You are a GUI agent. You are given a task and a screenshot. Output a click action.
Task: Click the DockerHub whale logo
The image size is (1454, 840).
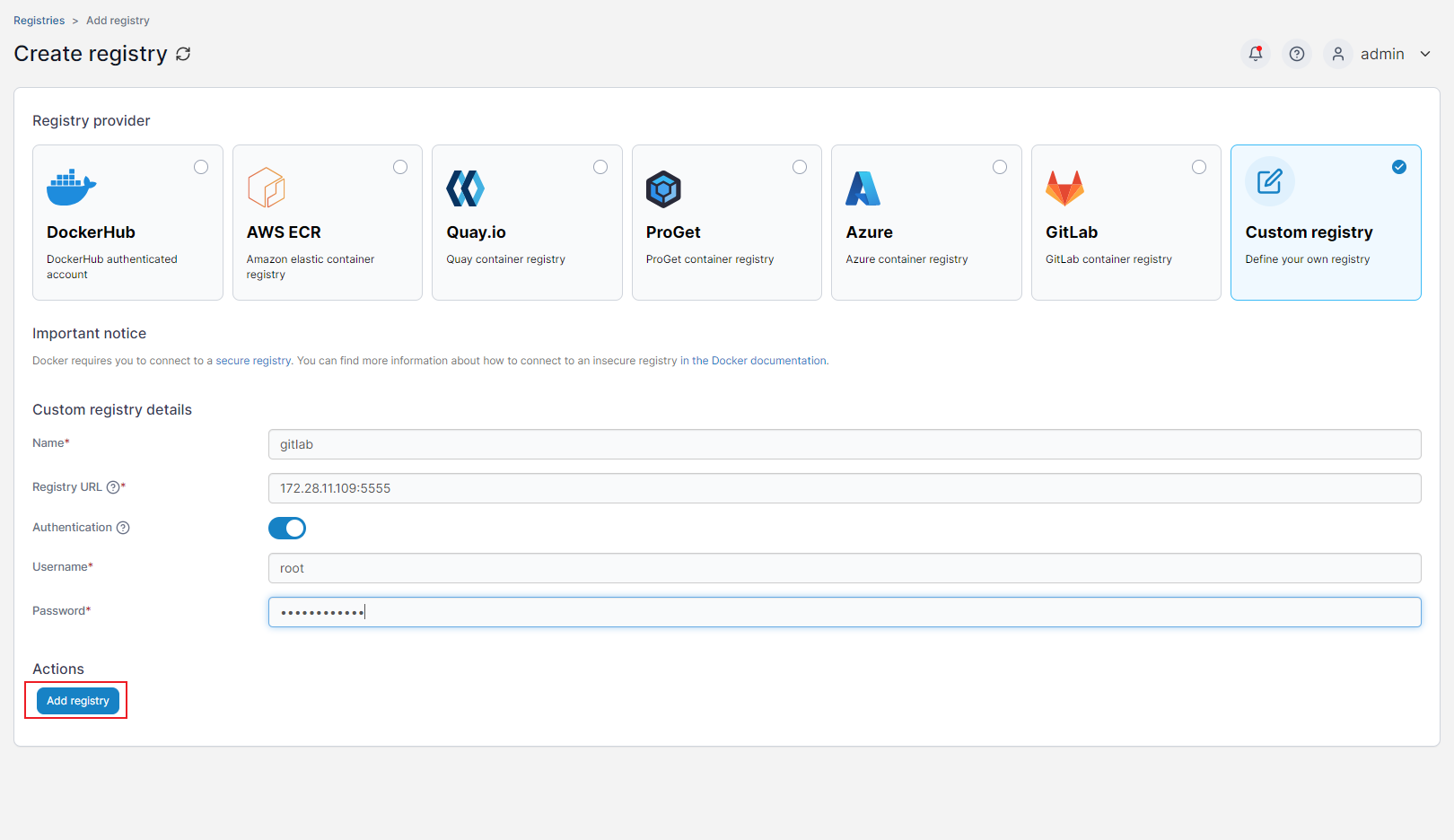click(71, 188)
